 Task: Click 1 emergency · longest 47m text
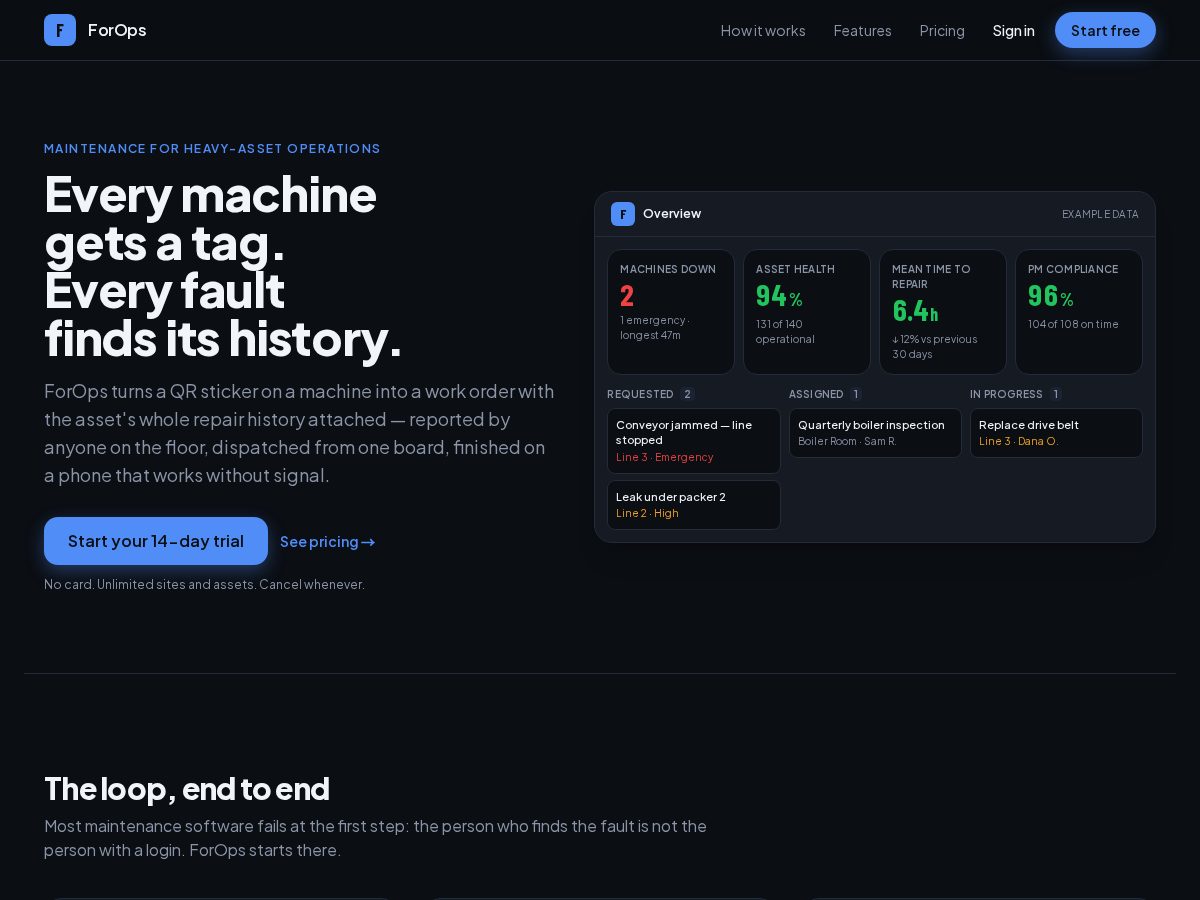(655, 327)
